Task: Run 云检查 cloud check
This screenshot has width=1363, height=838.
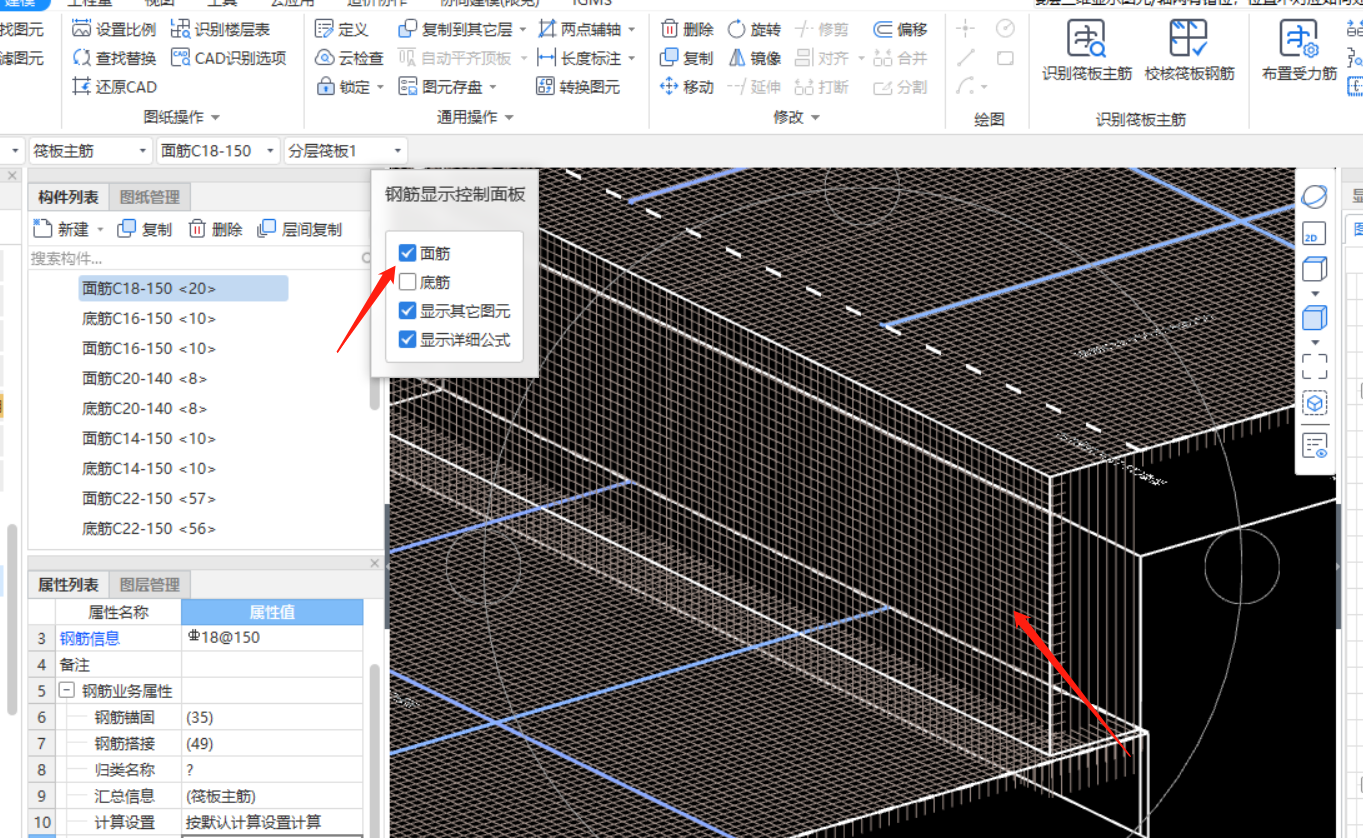Action: tap(349, 58)
